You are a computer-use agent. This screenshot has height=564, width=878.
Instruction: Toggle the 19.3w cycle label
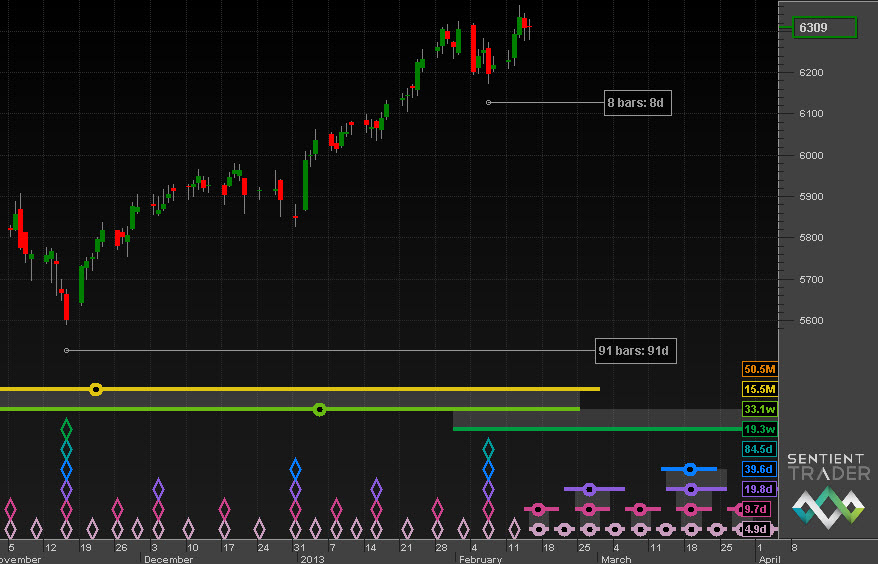pyautogui.click(x=759, y=429)
